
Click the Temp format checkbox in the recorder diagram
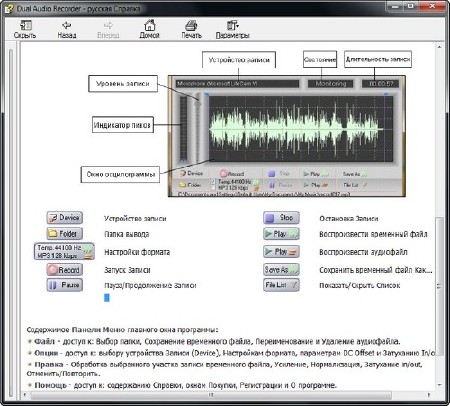pyautogui.click(x=213, y=182)
